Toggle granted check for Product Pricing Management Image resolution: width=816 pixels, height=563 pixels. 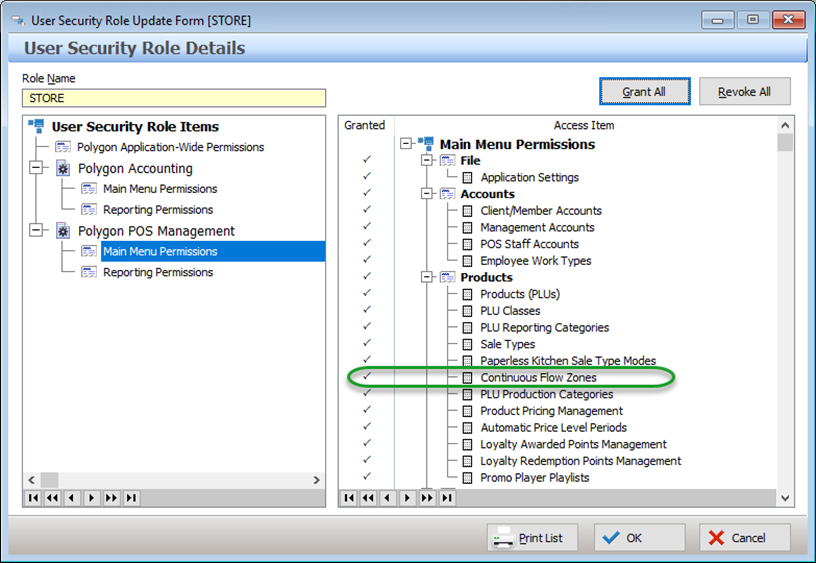click(x=367, y=409)
